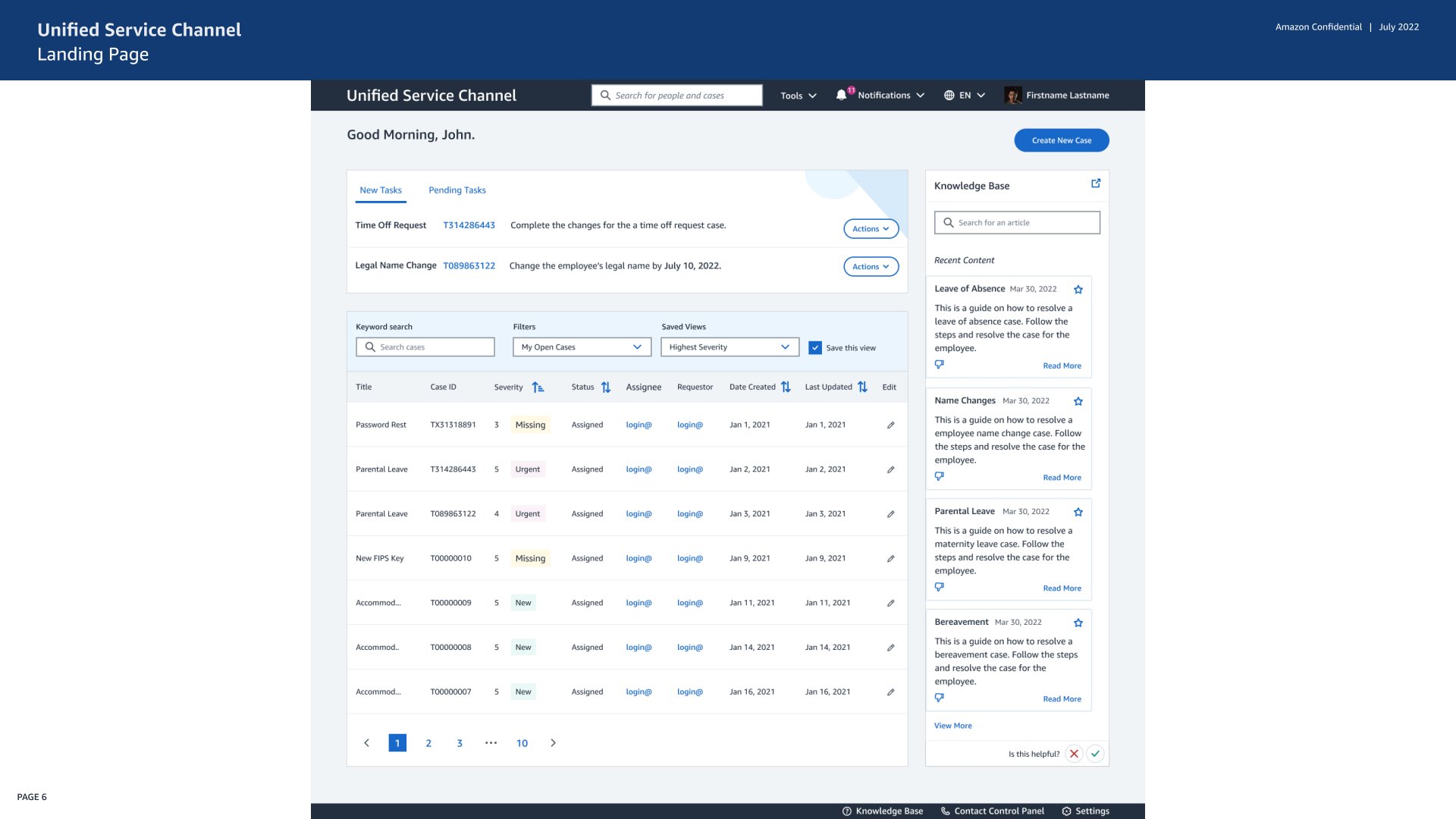1456x819 pixels.
Task: Click the Search cases keyword field
Action: coord(425,347)
